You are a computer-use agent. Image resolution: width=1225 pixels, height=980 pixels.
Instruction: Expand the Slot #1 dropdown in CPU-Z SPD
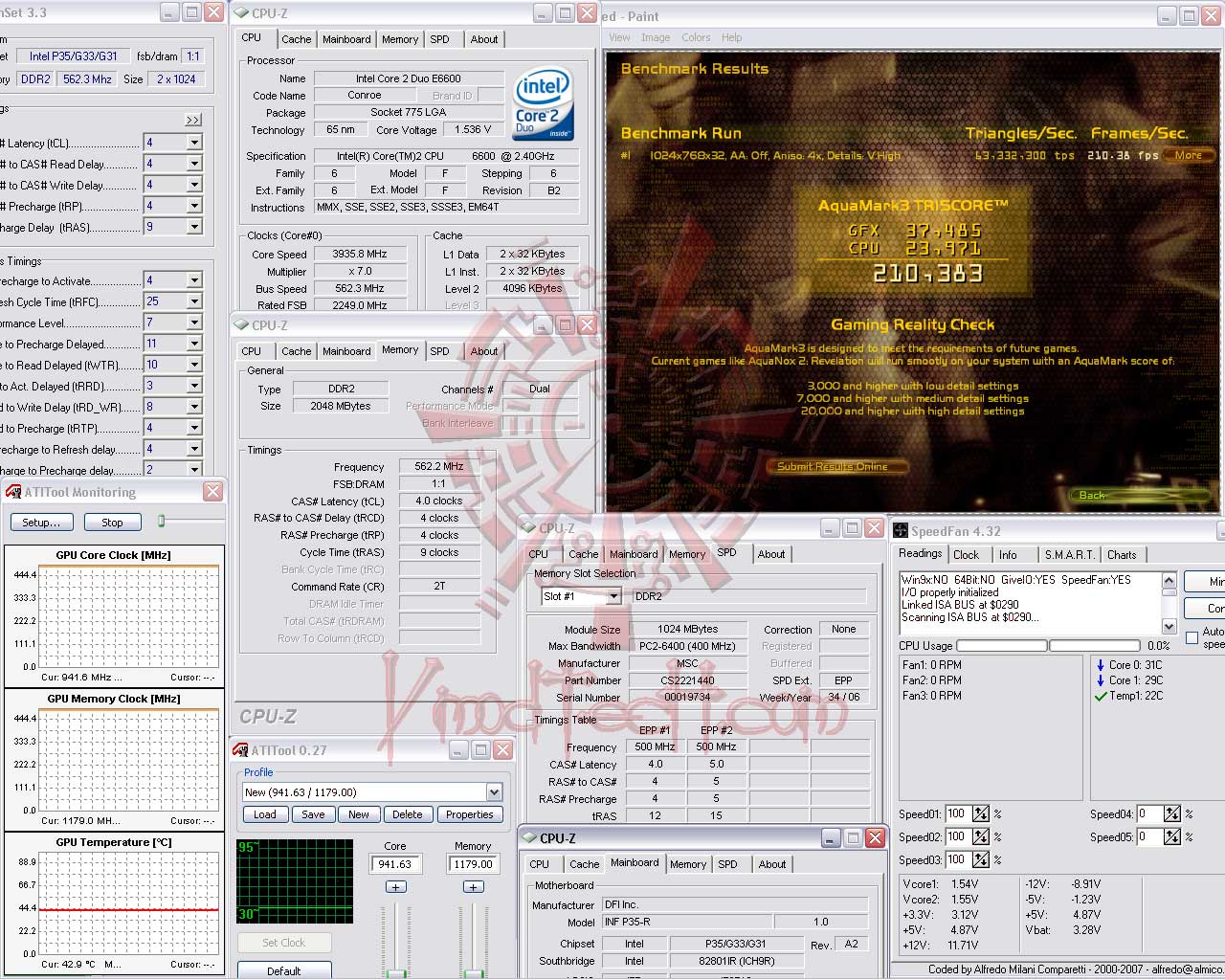pyautogui.click(x=613, y=596)
